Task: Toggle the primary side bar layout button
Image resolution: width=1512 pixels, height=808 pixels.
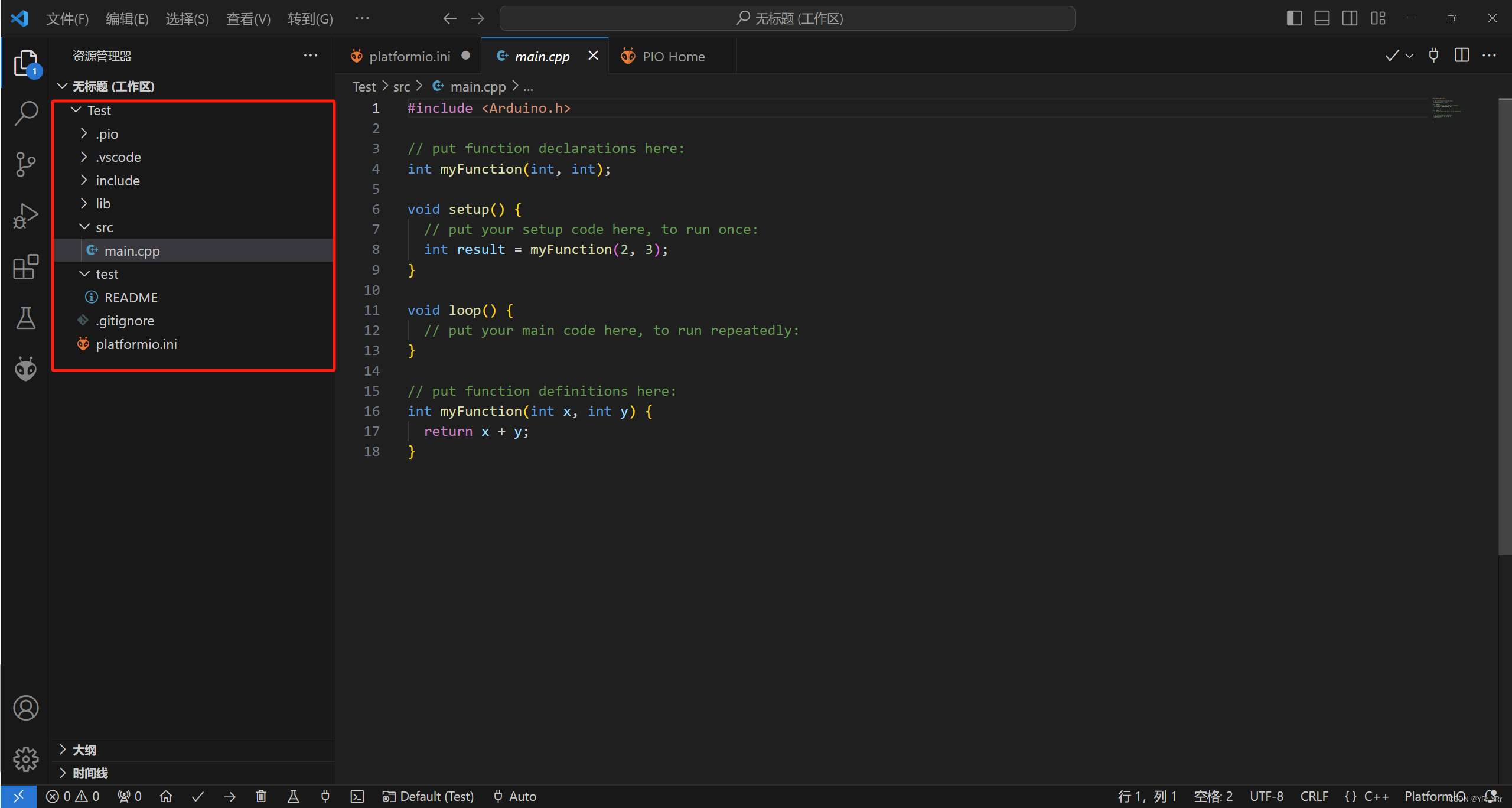Action: [x=1294, y=18]
